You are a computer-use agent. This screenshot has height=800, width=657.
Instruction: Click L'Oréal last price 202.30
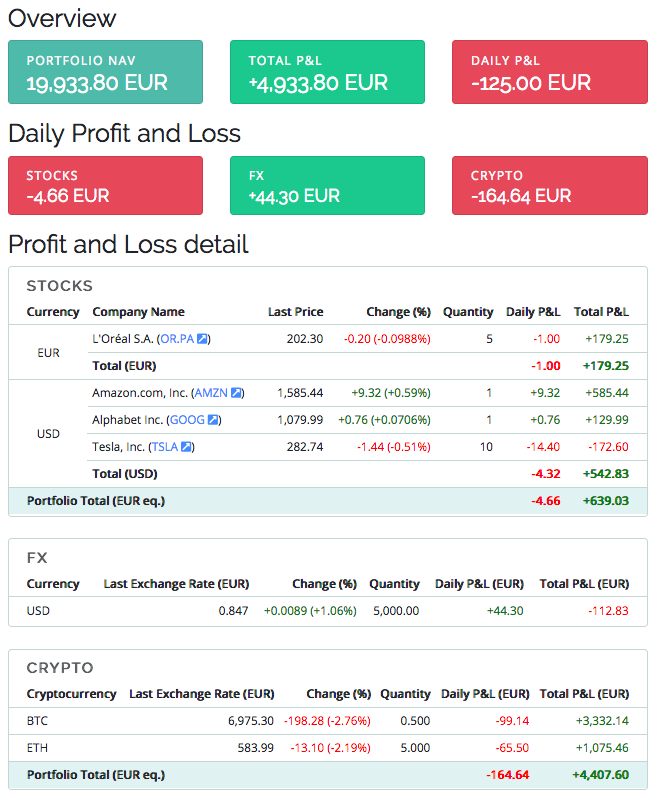(x=305, y=339)
